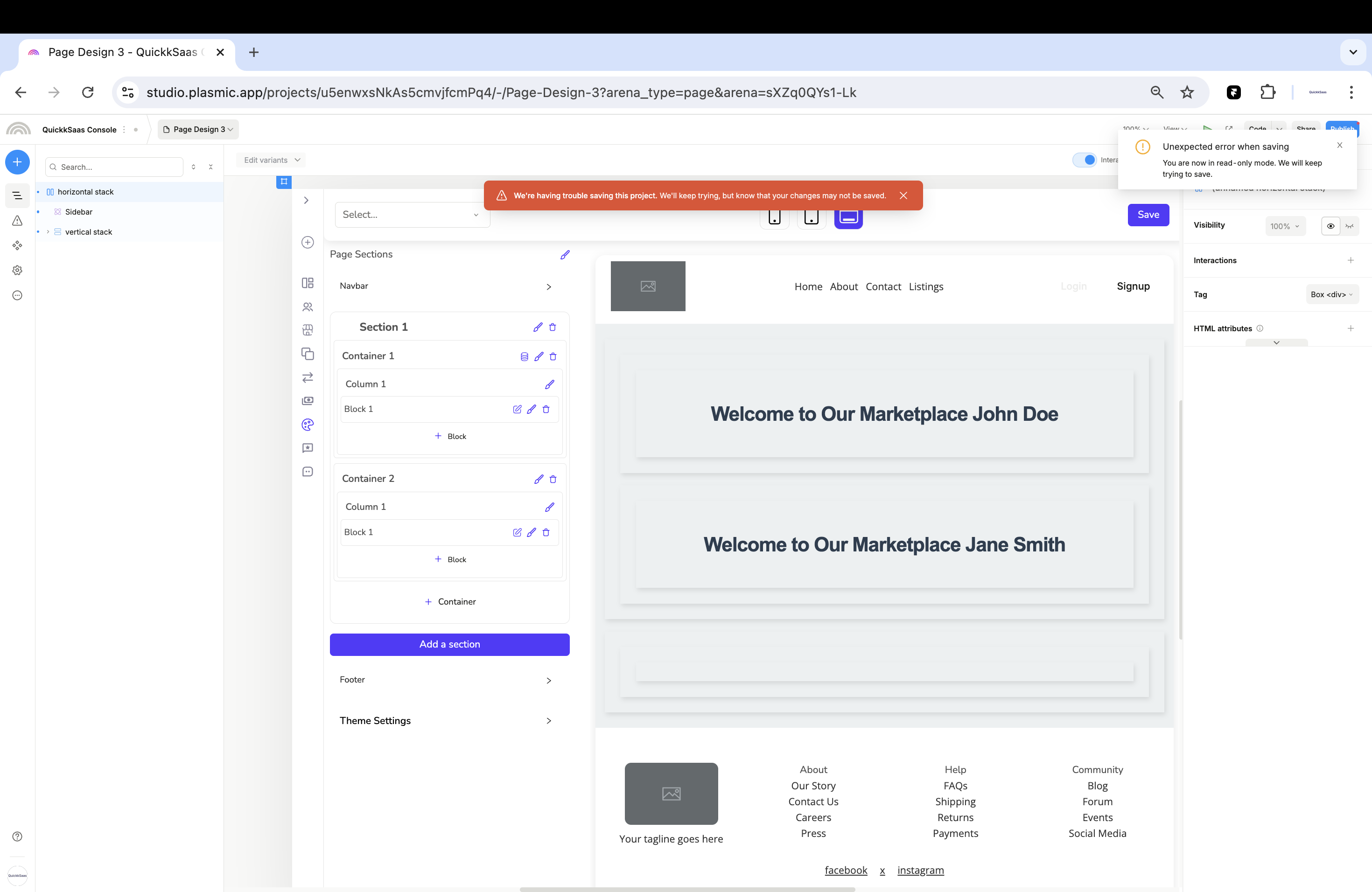
Task: Expand the Footer section row
Action: (x=548, y=681)
